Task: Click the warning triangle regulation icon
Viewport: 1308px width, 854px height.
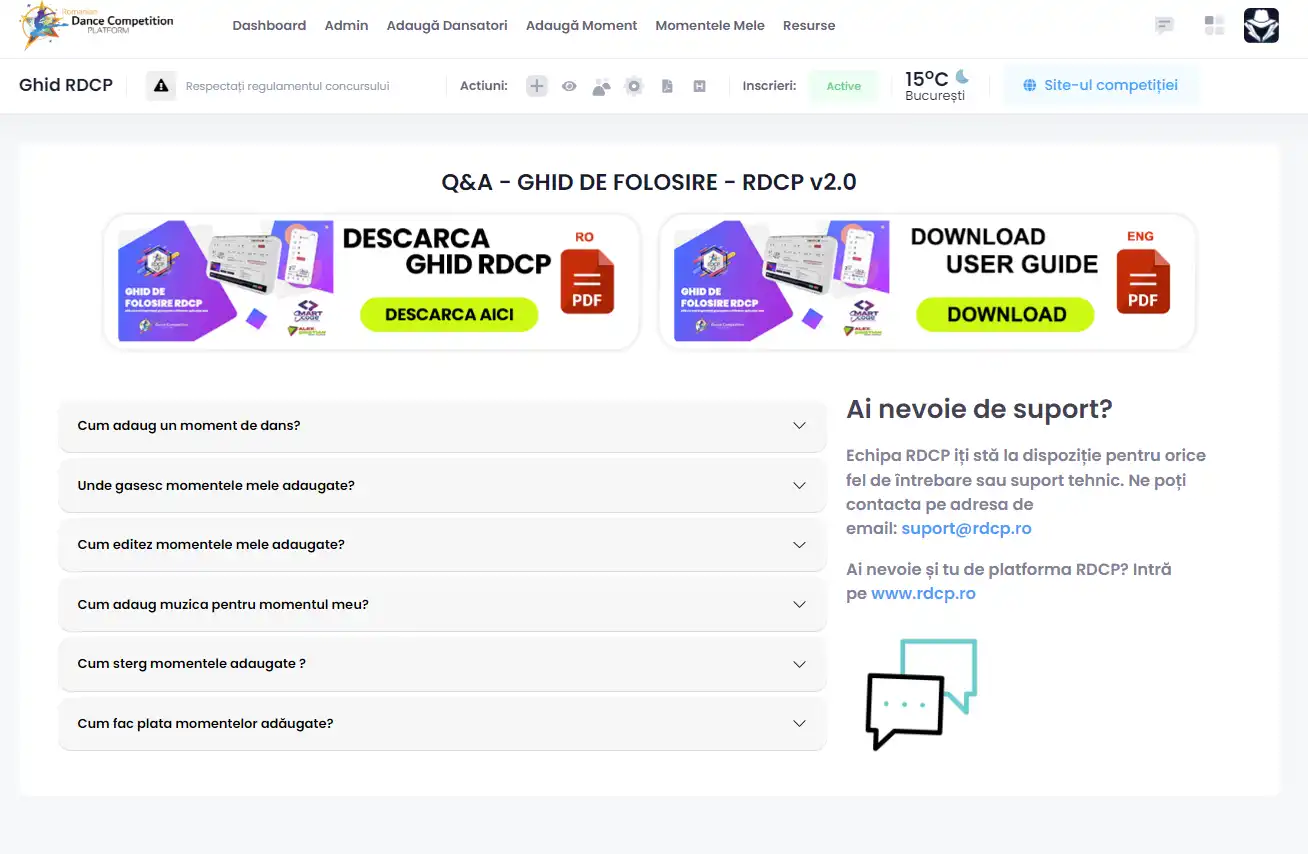Action: (x=161, y=86)
